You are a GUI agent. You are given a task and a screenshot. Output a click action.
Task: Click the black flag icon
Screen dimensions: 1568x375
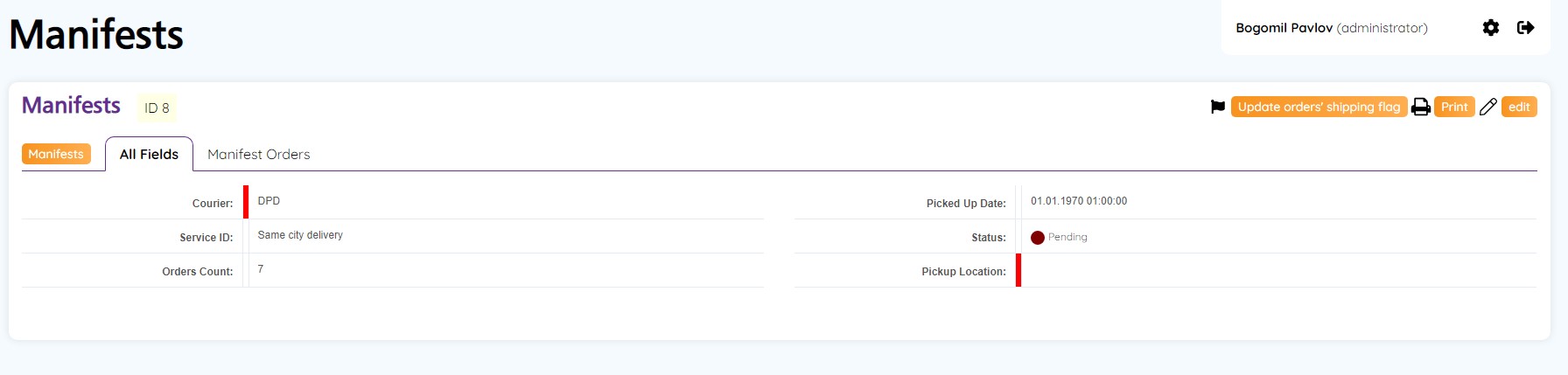[1217, 107]
